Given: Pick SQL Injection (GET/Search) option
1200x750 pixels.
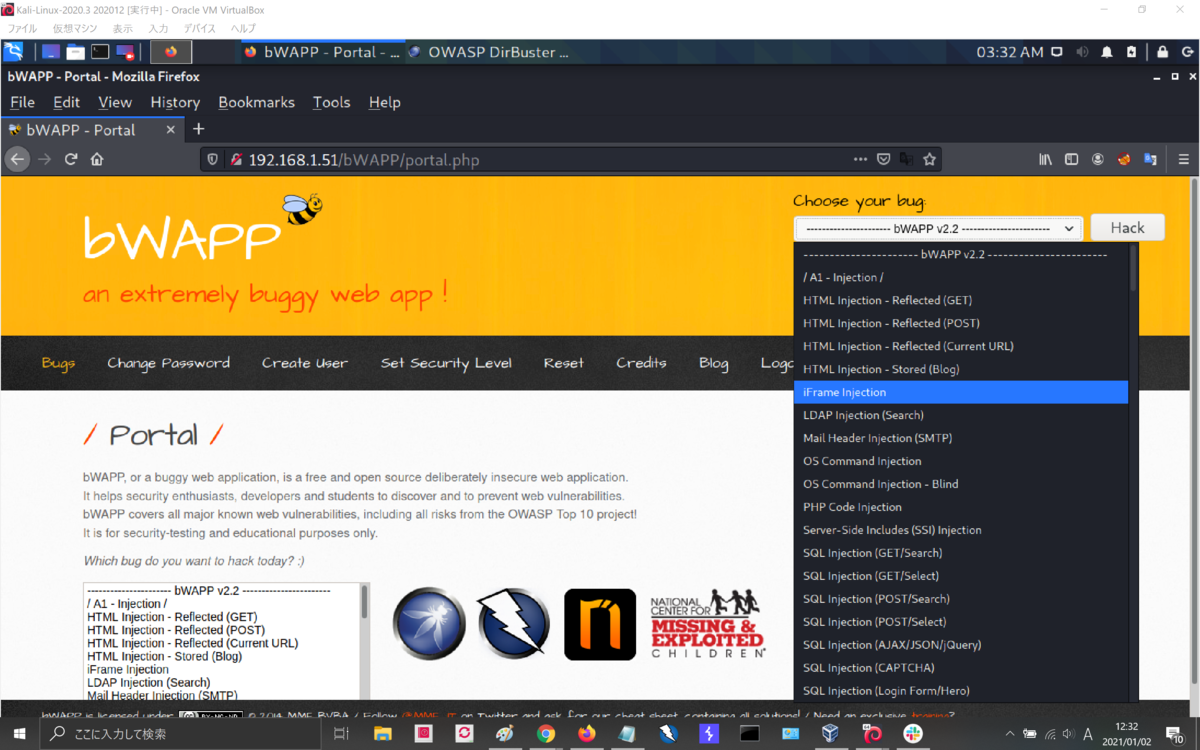Looking at the screenshot, I should [961, 553].
